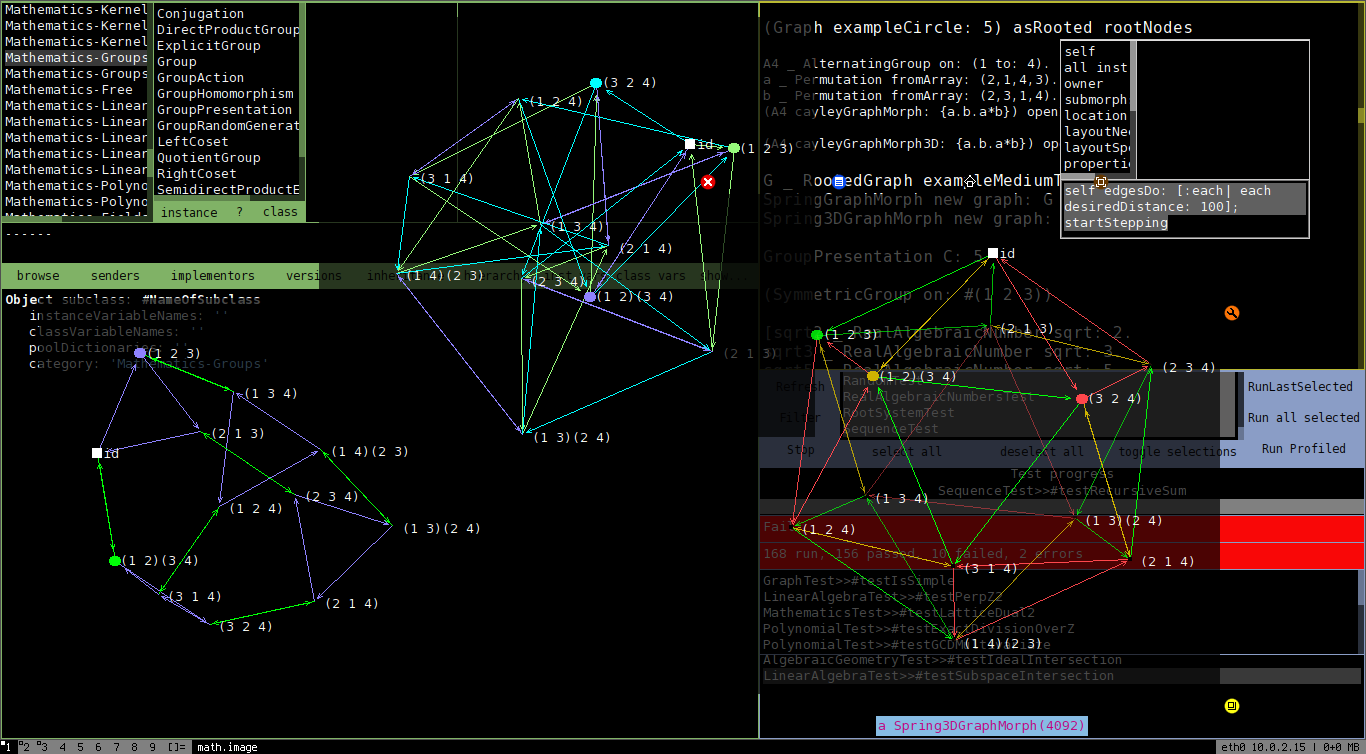
Task: Switch to workspace tag 3
Action: click(x=43, y=747)
